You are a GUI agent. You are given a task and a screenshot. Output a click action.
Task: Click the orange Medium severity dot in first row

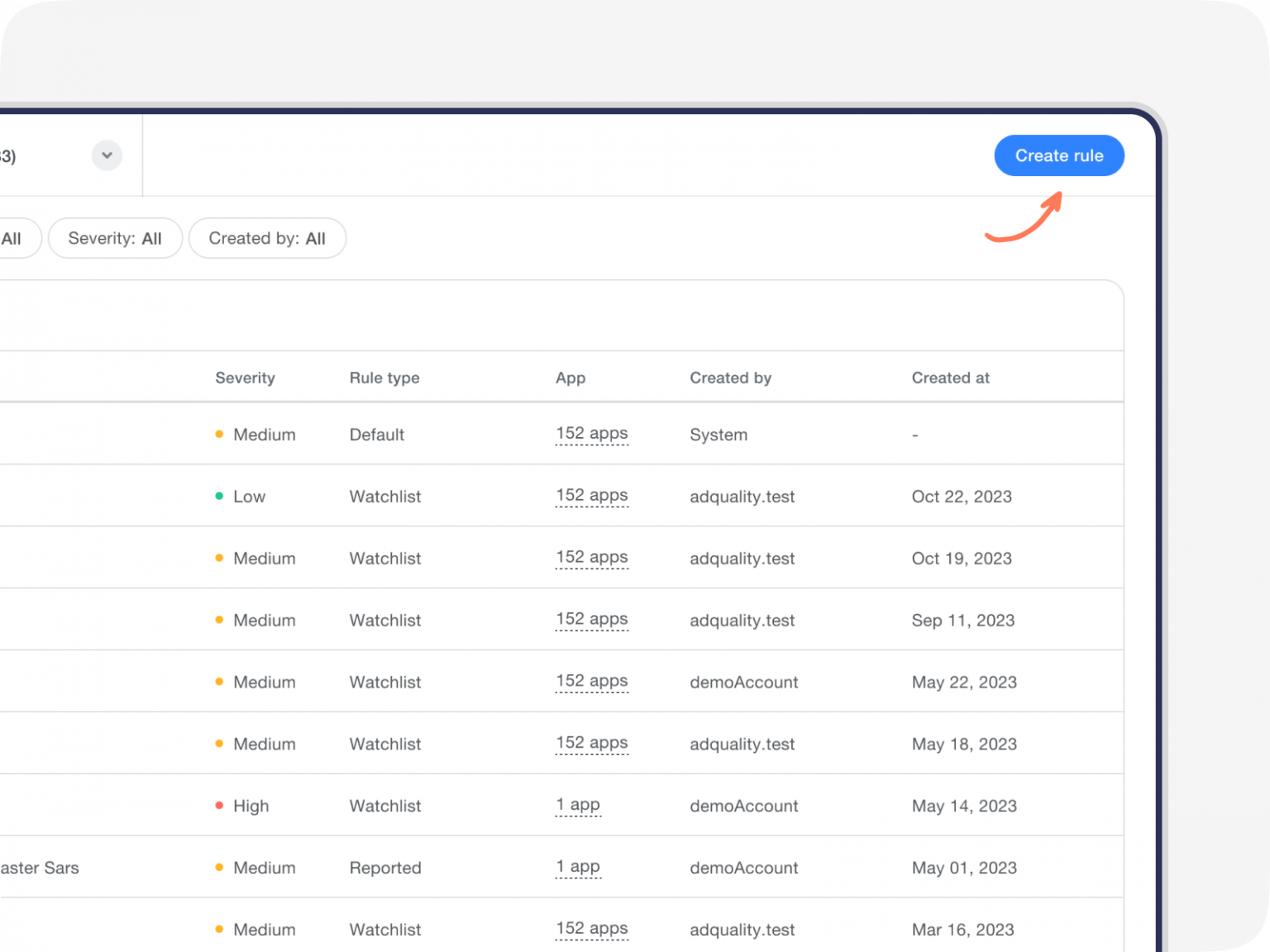pyautogui.click(x=219, y=433)
